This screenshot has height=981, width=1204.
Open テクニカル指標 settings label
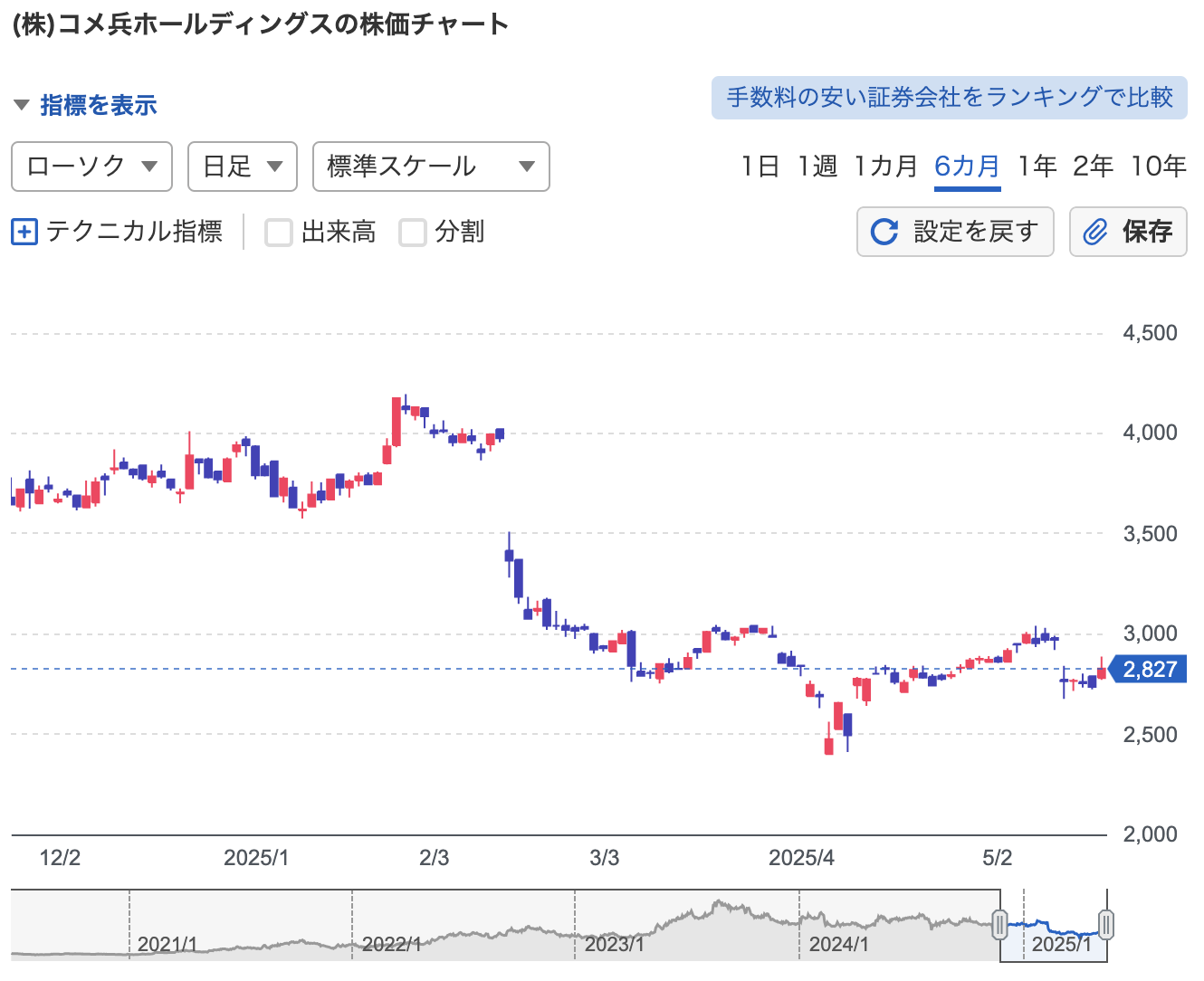(134, 232)
